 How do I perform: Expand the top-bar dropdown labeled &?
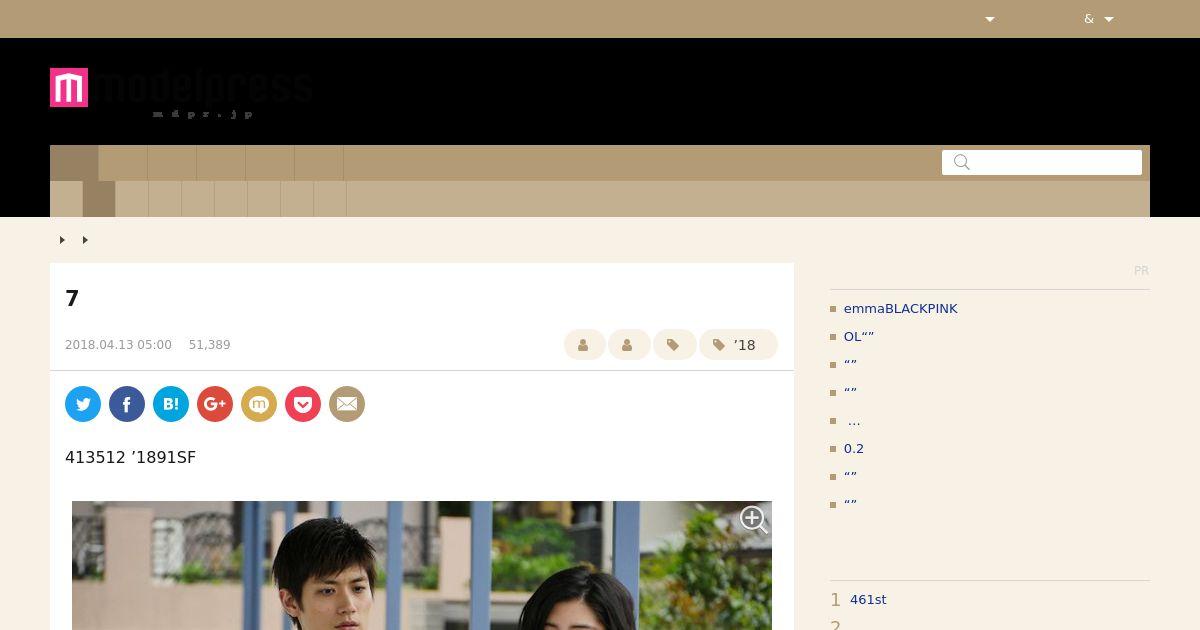point(1099,19)
